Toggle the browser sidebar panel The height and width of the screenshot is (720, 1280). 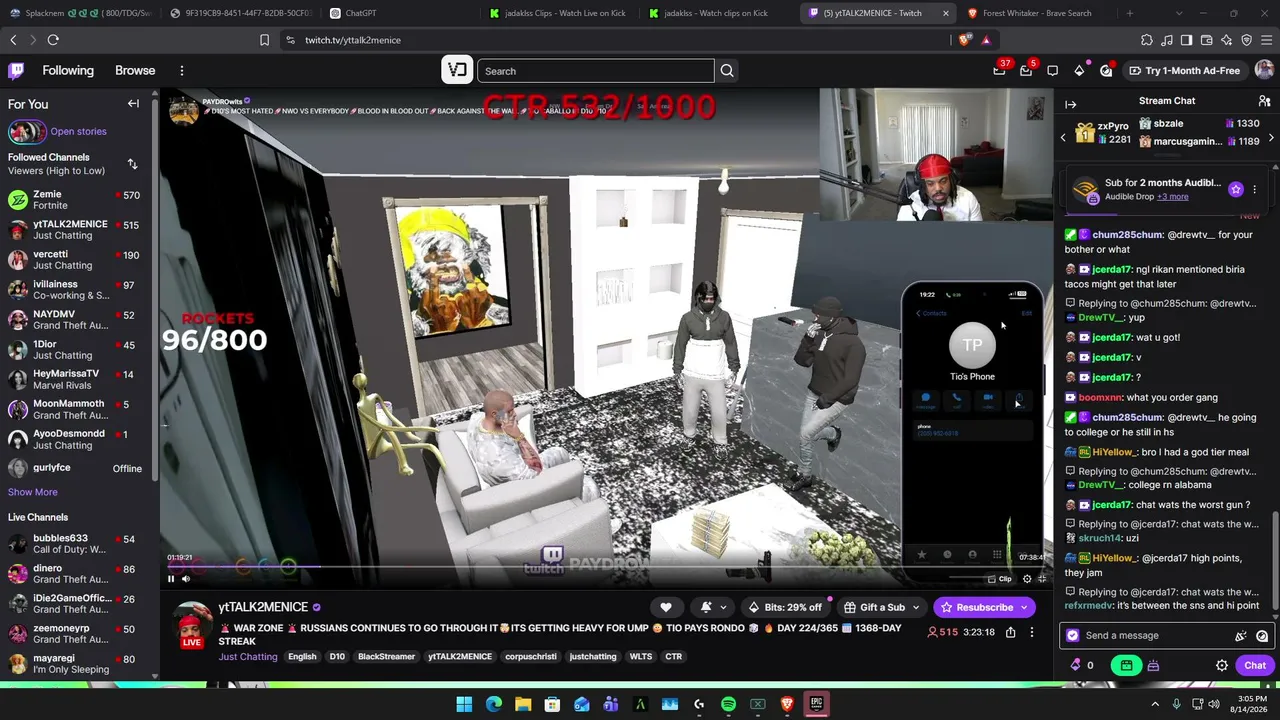click(1187, 40)
